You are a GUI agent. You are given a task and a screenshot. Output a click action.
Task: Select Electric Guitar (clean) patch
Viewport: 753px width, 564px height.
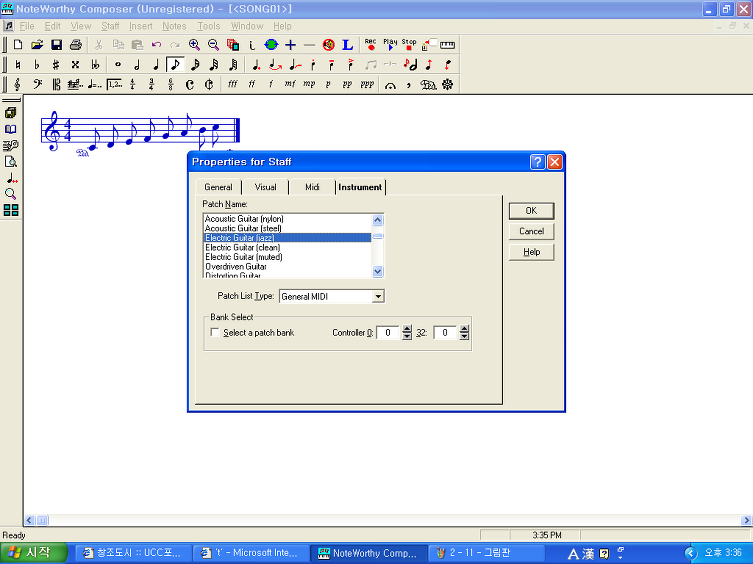(287, 248)
